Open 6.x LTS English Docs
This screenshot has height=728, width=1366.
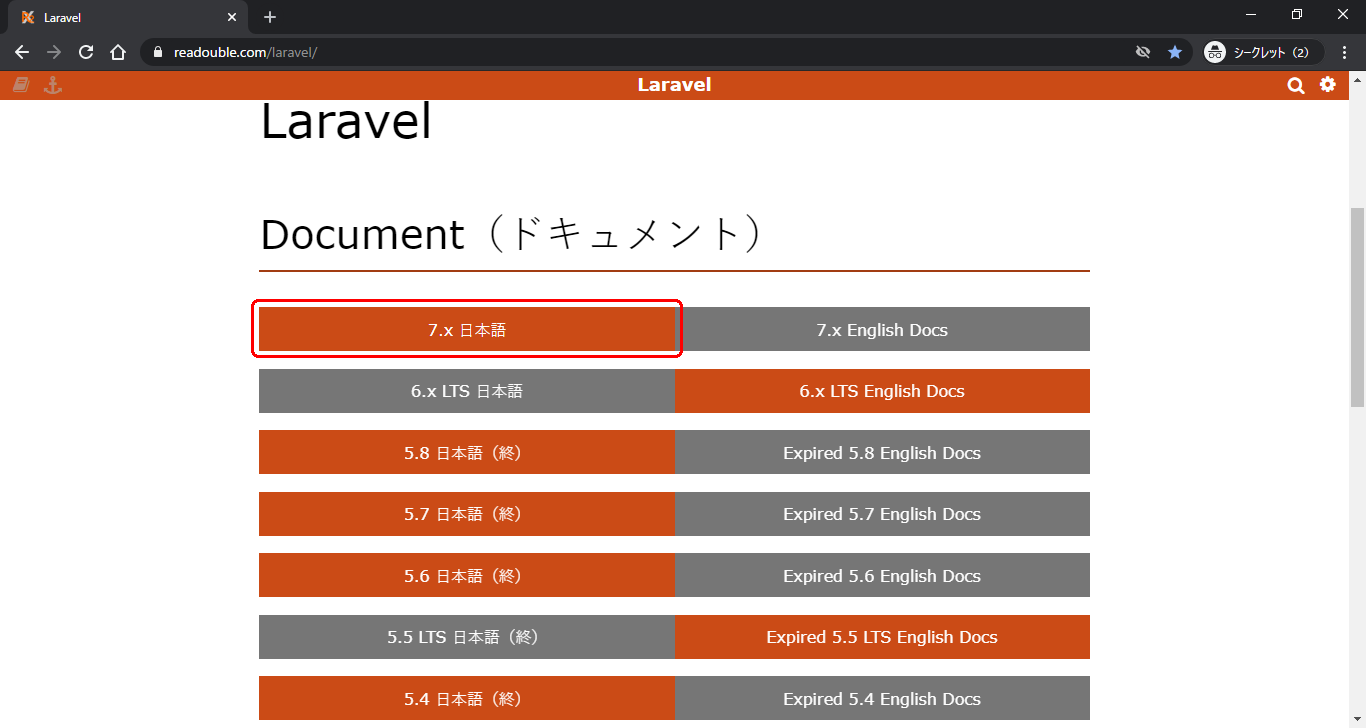(882, 391)
